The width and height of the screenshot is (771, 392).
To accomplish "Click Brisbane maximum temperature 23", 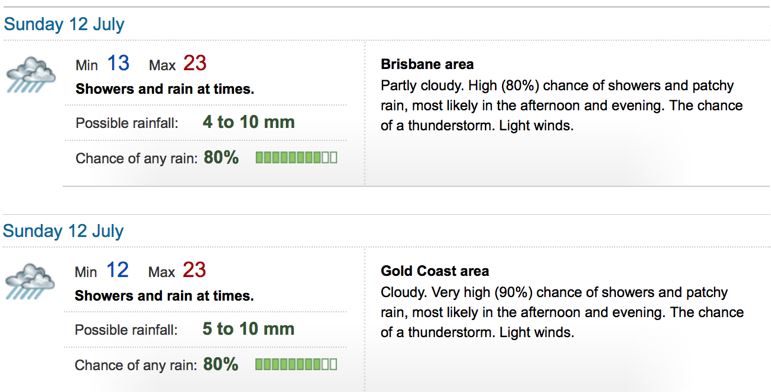I will coord(195,63).
